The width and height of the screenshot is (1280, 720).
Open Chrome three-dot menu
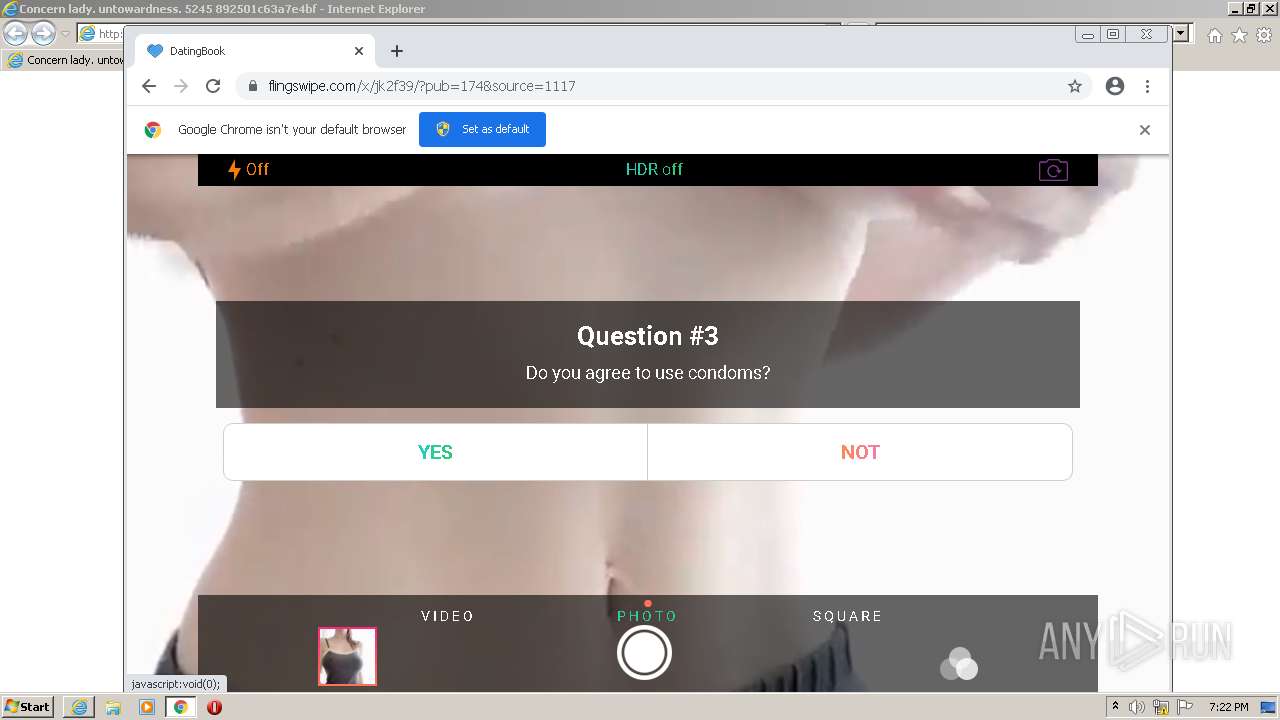[1147, 86]
